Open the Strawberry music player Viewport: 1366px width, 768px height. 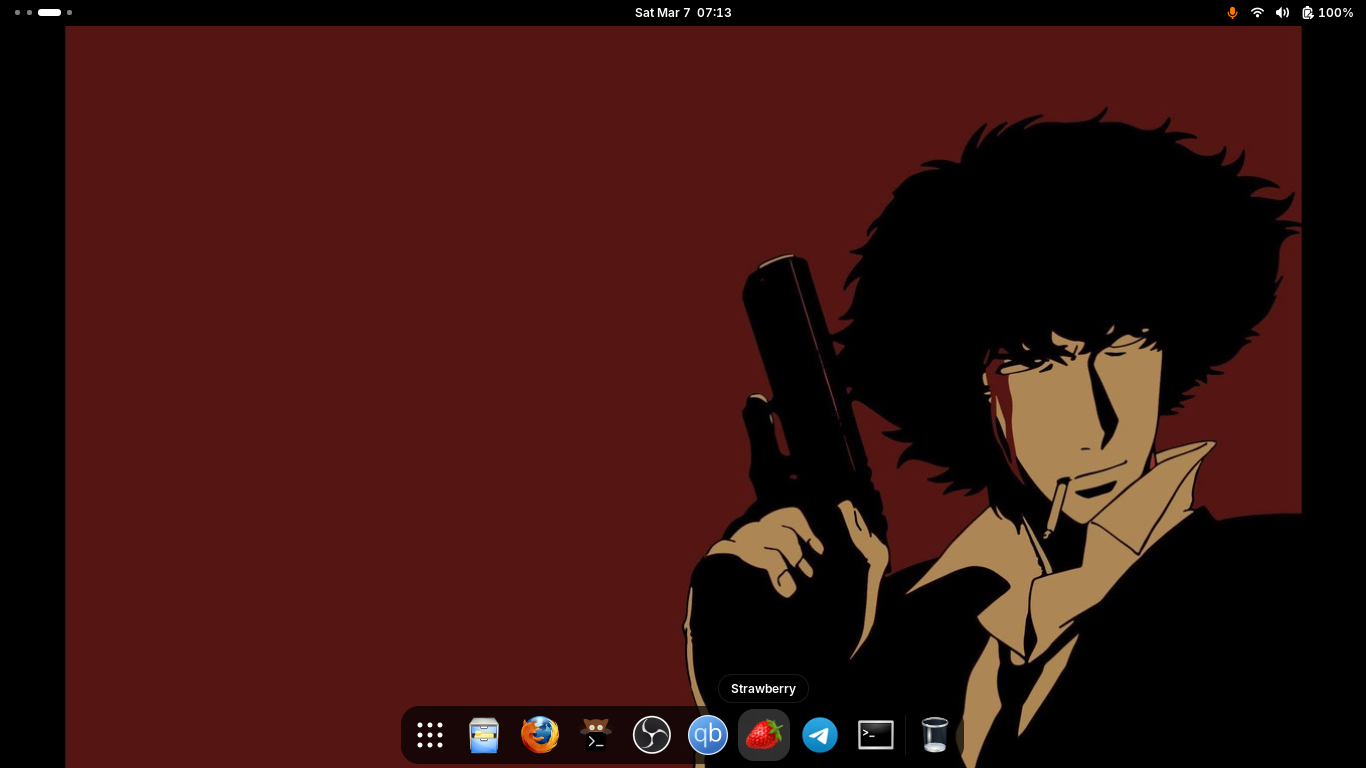click(764, 735)
